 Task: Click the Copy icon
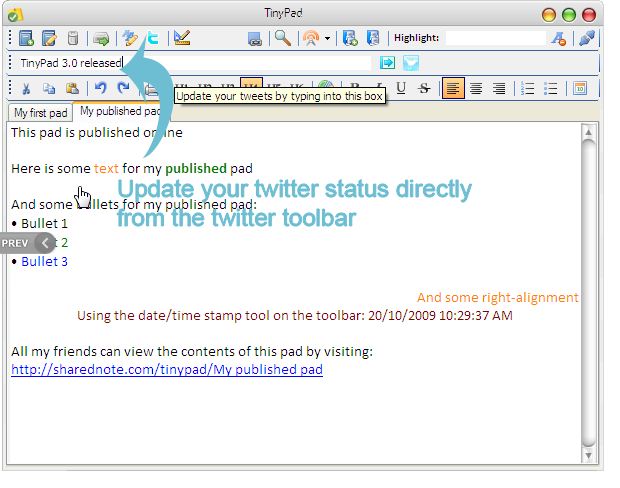pos(49,88)
